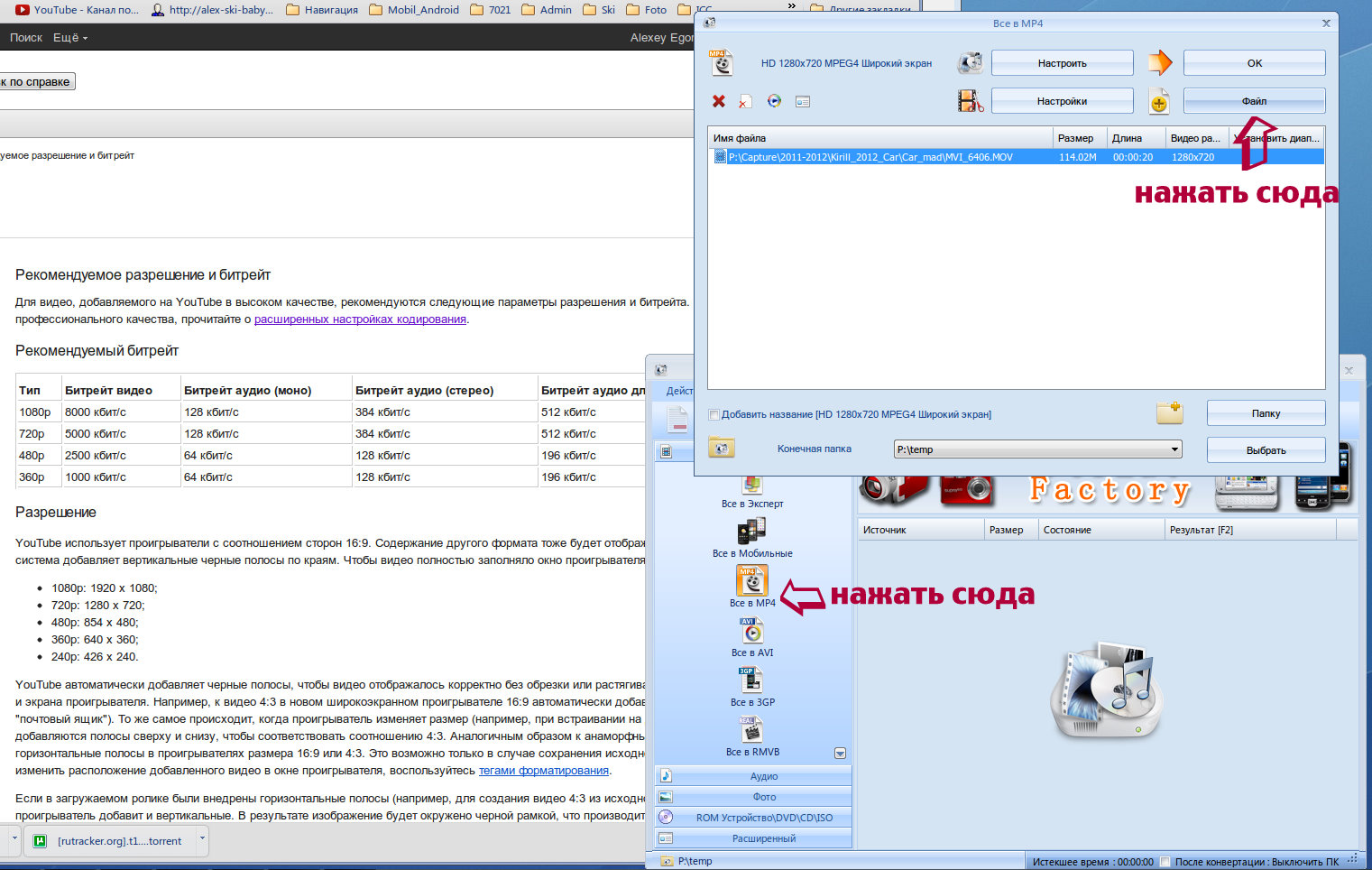Click the orange arrow icon beside OK
The width and height of the screenshot is (1372, 870).
[1159, 62]
